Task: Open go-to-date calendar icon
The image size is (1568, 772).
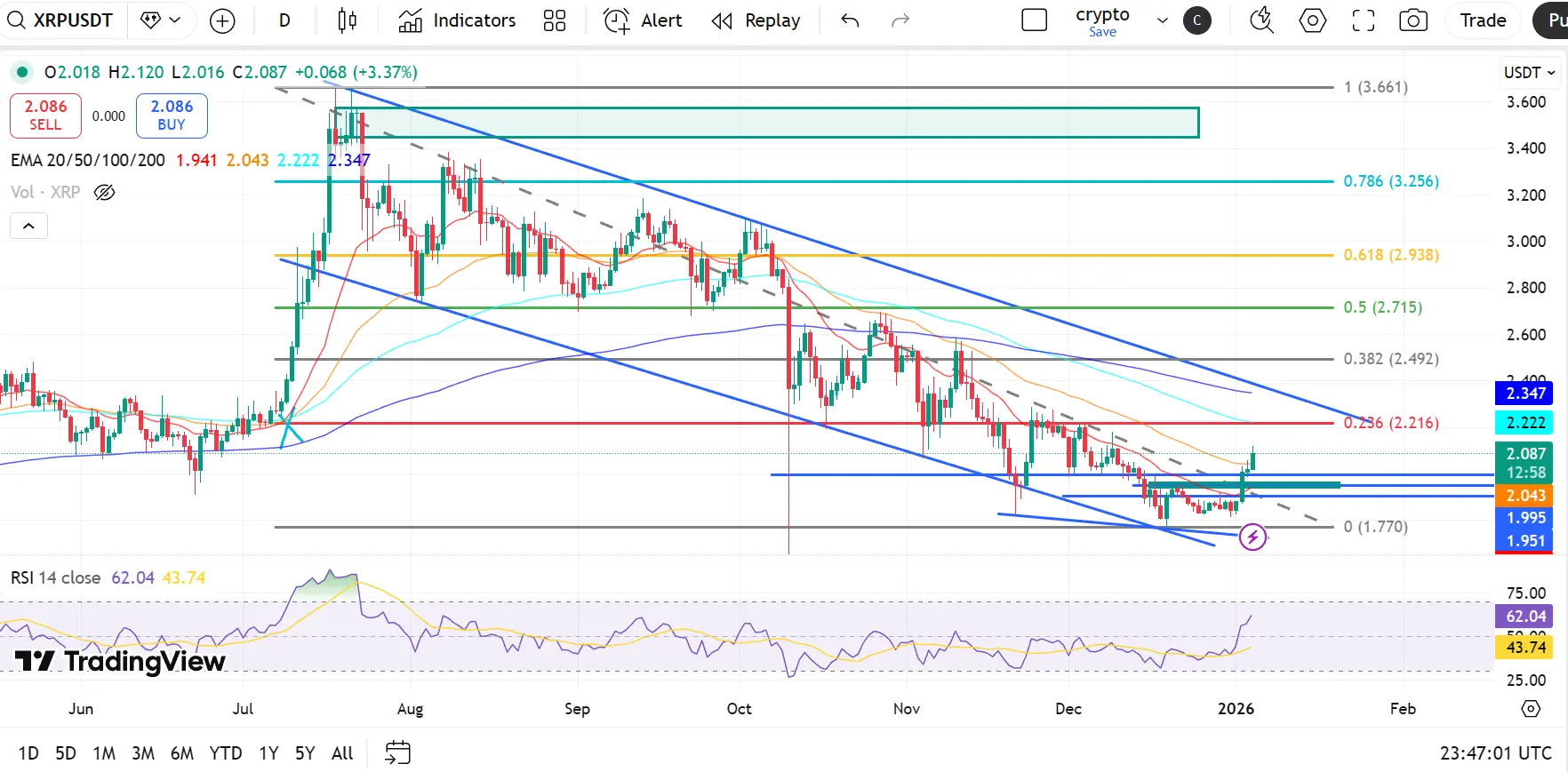Action: (397, 752)
